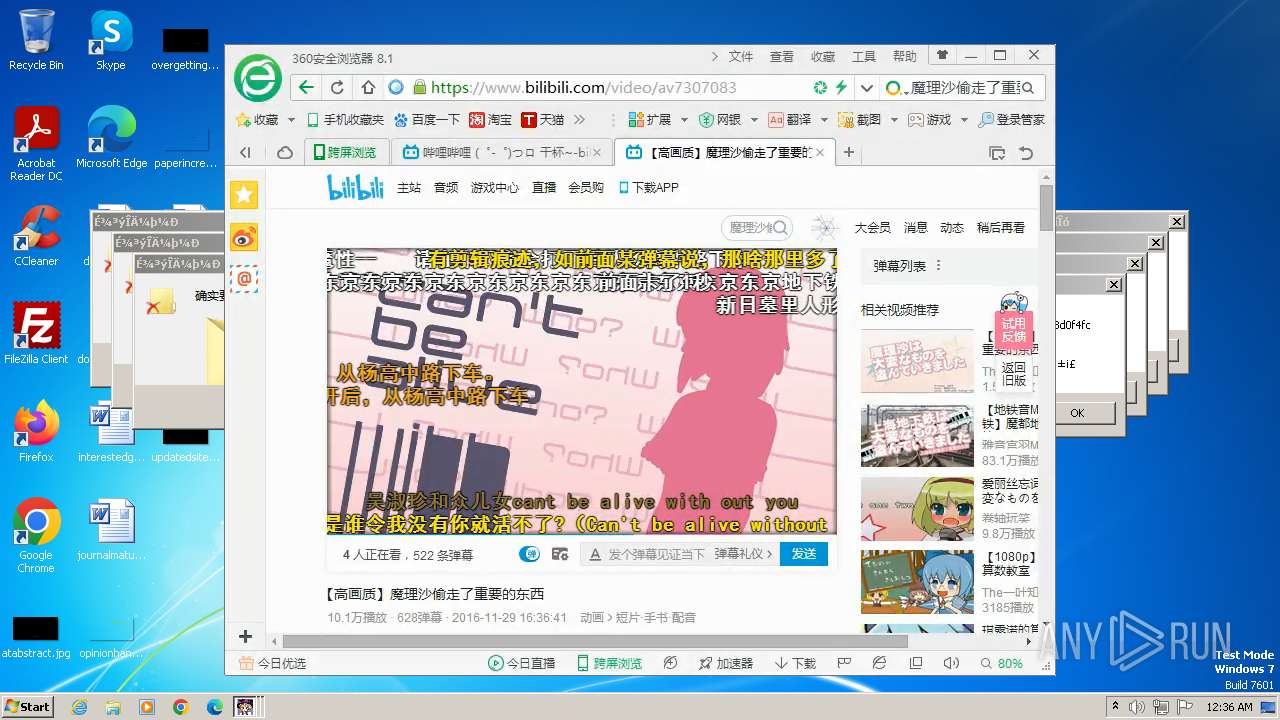Screen dimensions: 1280x720
Task: Add a sidebar app with the plus icon
Action: (245, 636)
